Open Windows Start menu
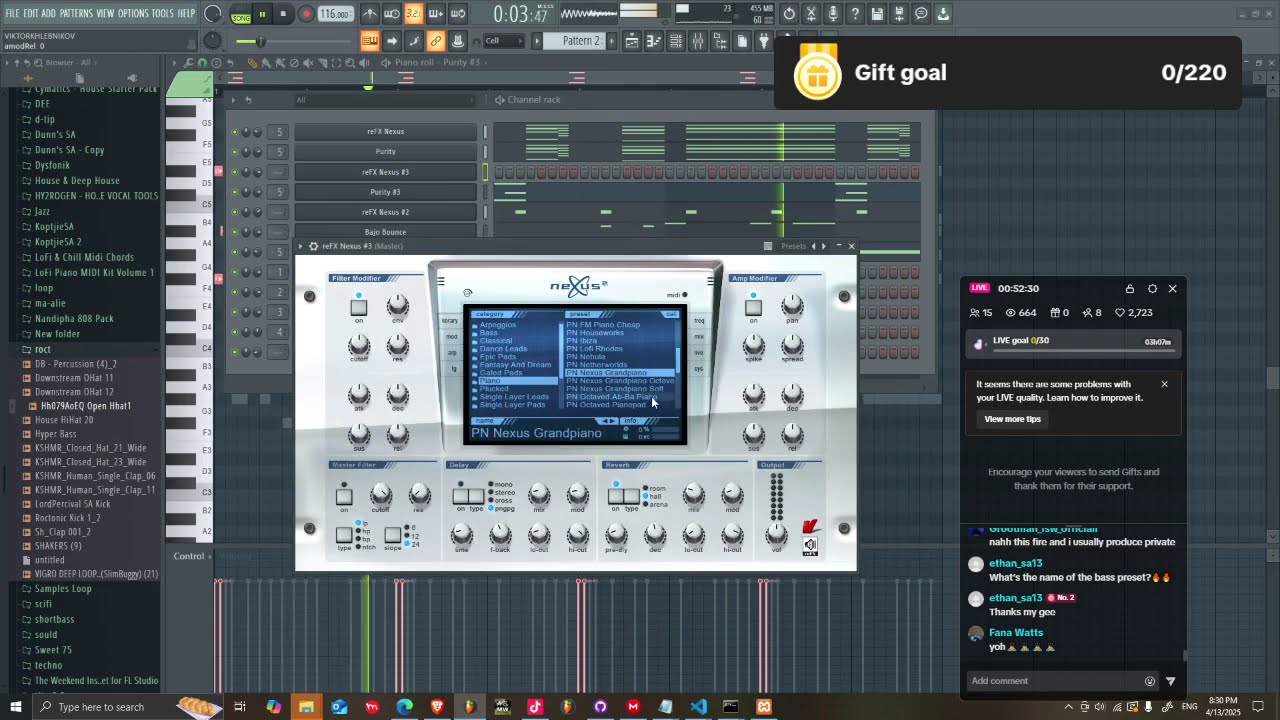The height and width of the screenshot is (720, 1280). pyautogui.click(x=15, y=707)
